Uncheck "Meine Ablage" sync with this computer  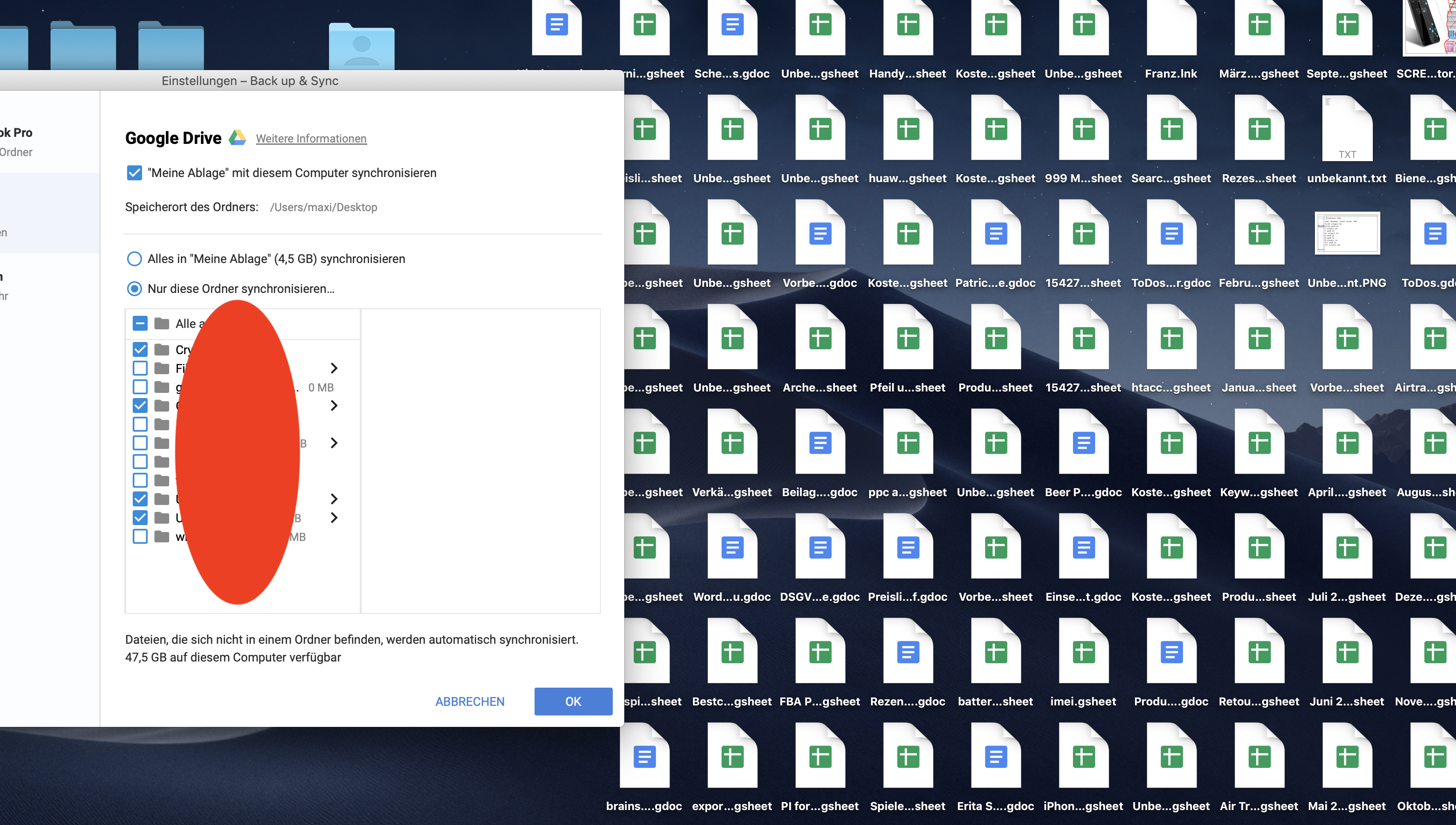[134, 173]
